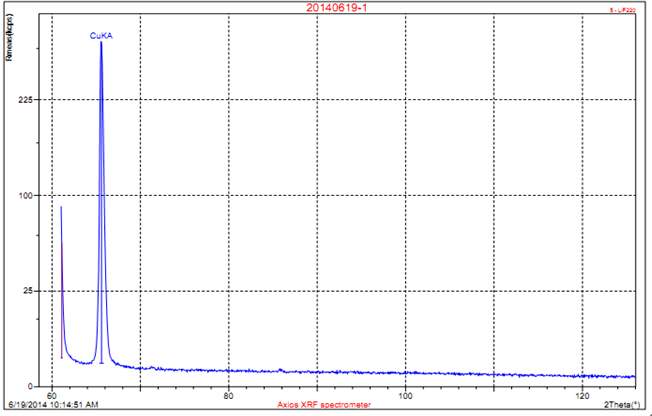Click the y-axis value 225
This screenshot has height=416, width=652.
click(26, 100)
